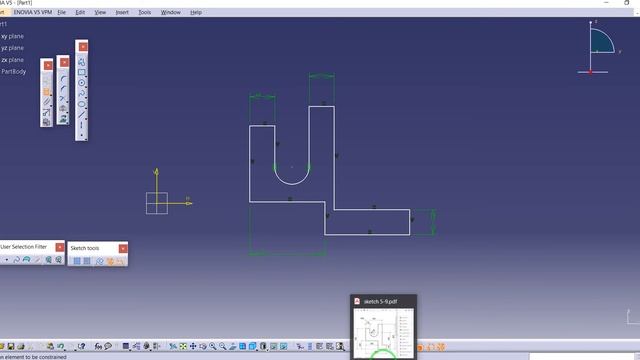Click the Edit Multi-Constraint icon
The width and height of the screenshot is (640, 360).
(x=47, y=122)
